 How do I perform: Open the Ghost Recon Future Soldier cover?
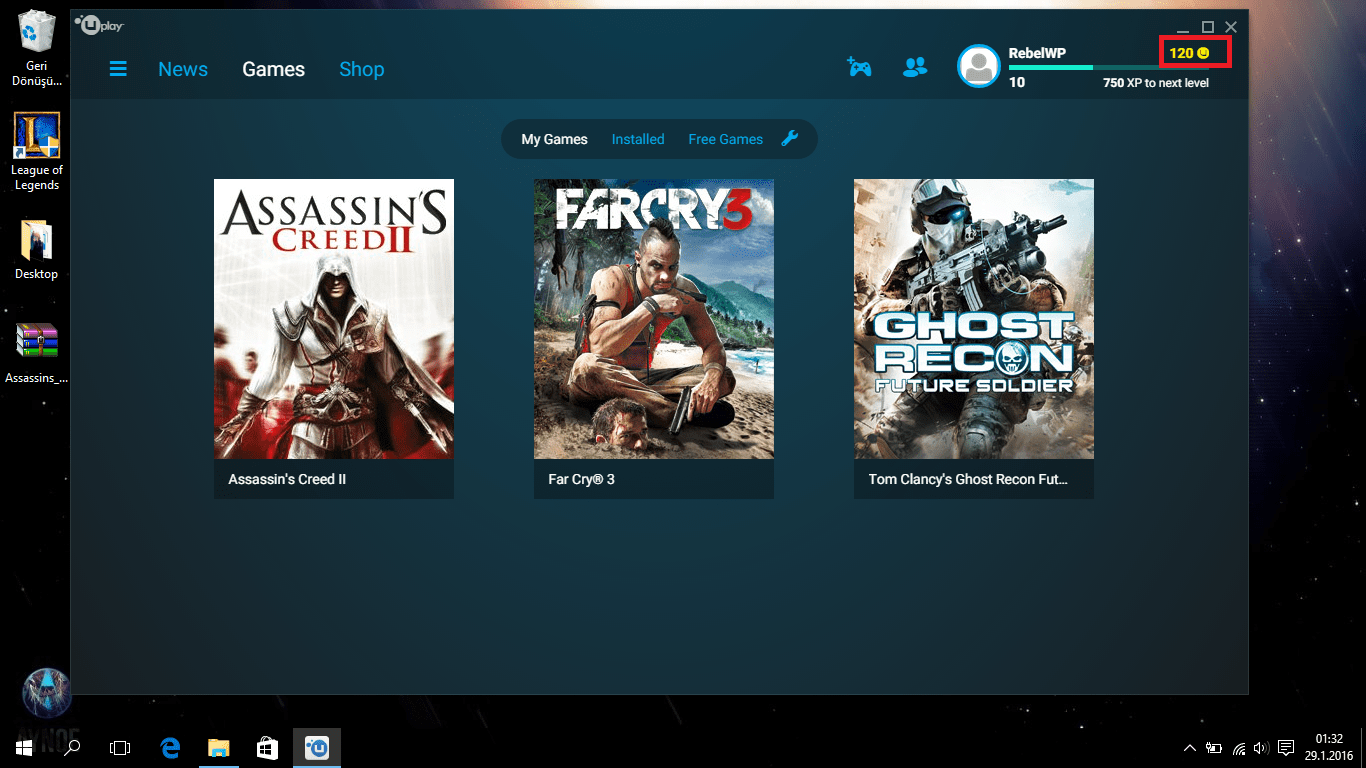tap(974, 319)
